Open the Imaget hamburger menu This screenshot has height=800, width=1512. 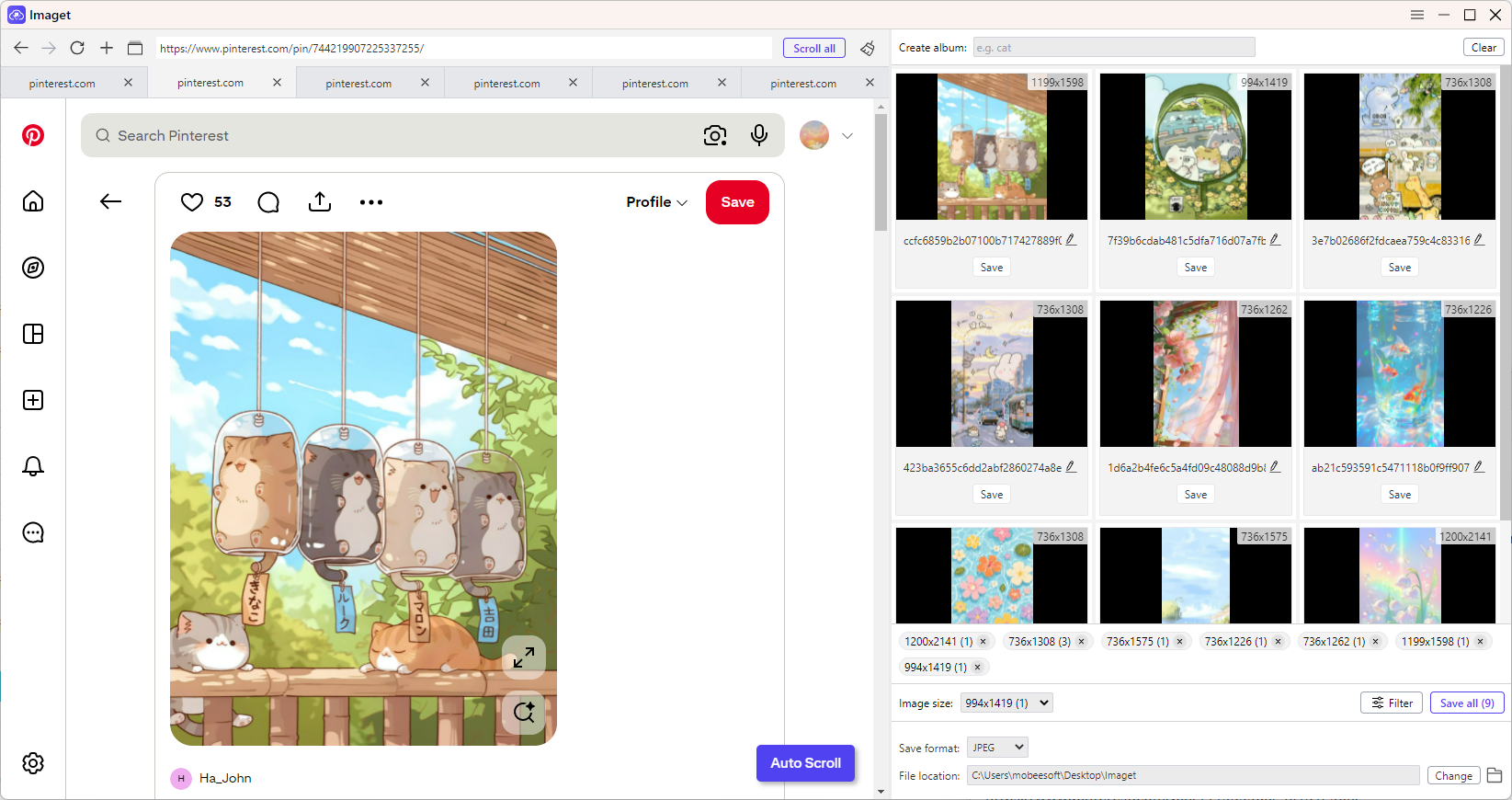[1417, 15]
